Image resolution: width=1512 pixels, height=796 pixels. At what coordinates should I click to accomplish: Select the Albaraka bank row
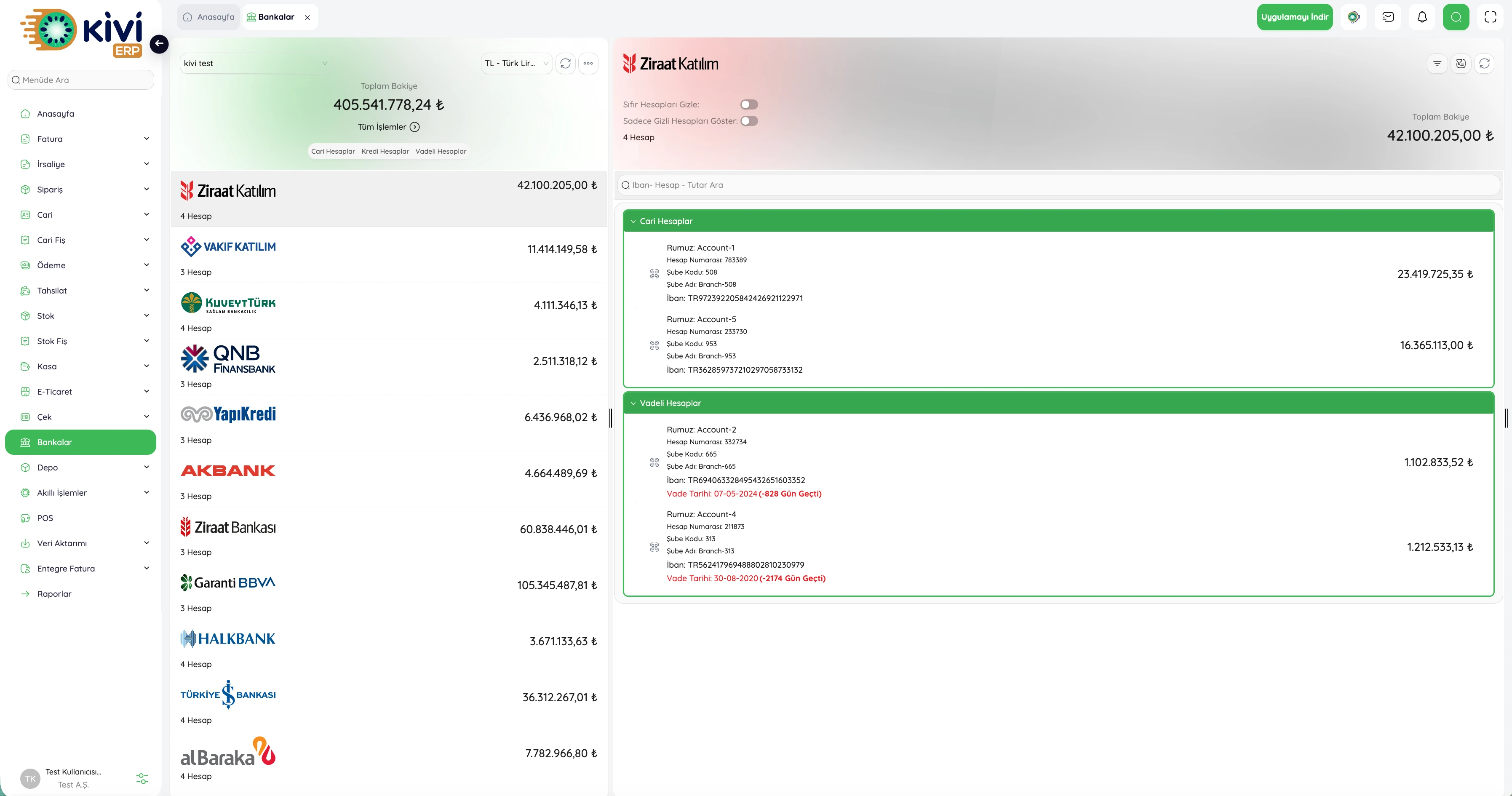[389, 760]
